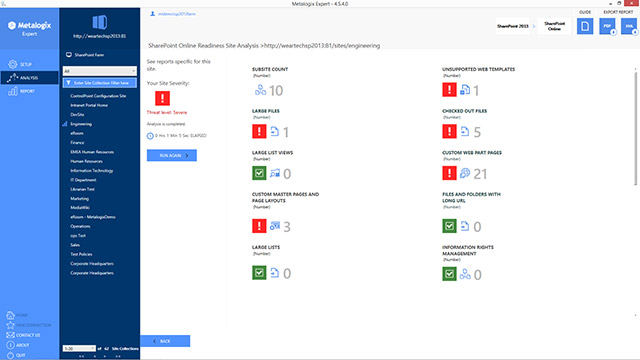Click the Custom Web Part Pages red alert icon
Image resolution: width=640 pixels, height=360 pixels.
[x=449, y=173]
